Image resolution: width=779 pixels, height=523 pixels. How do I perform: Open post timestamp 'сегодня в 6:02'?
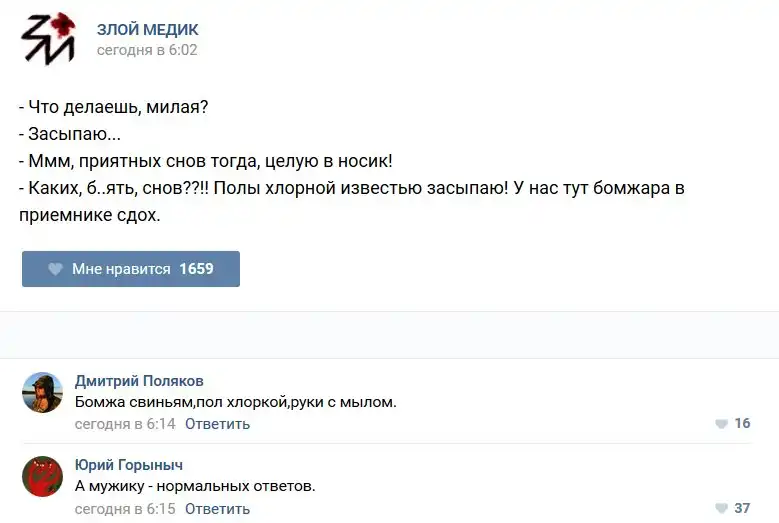pos(147,50)
